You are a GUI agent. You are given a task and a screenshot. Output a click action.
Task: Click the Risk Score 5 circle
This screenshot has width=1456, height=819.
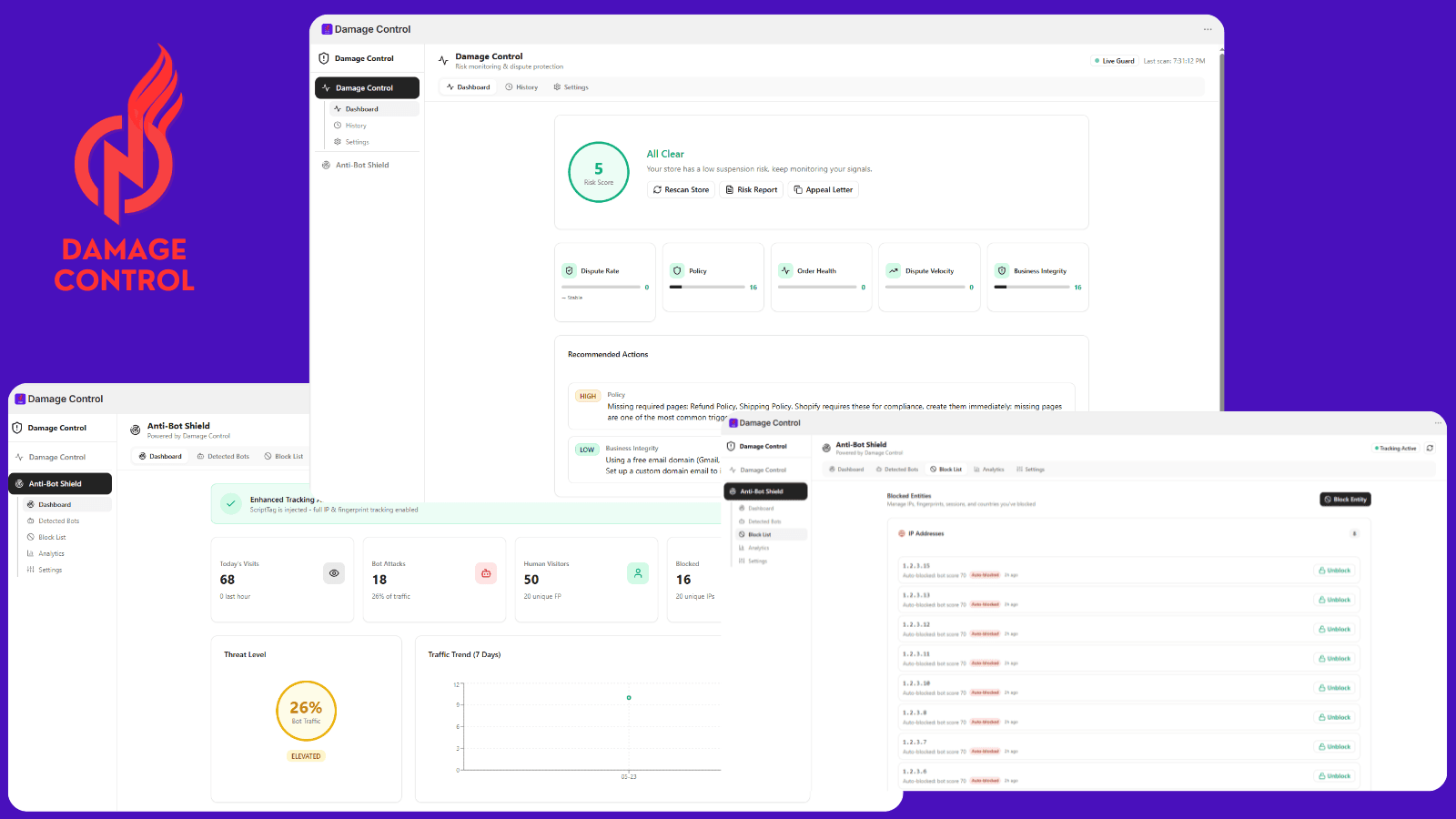[x=599, y=172]
